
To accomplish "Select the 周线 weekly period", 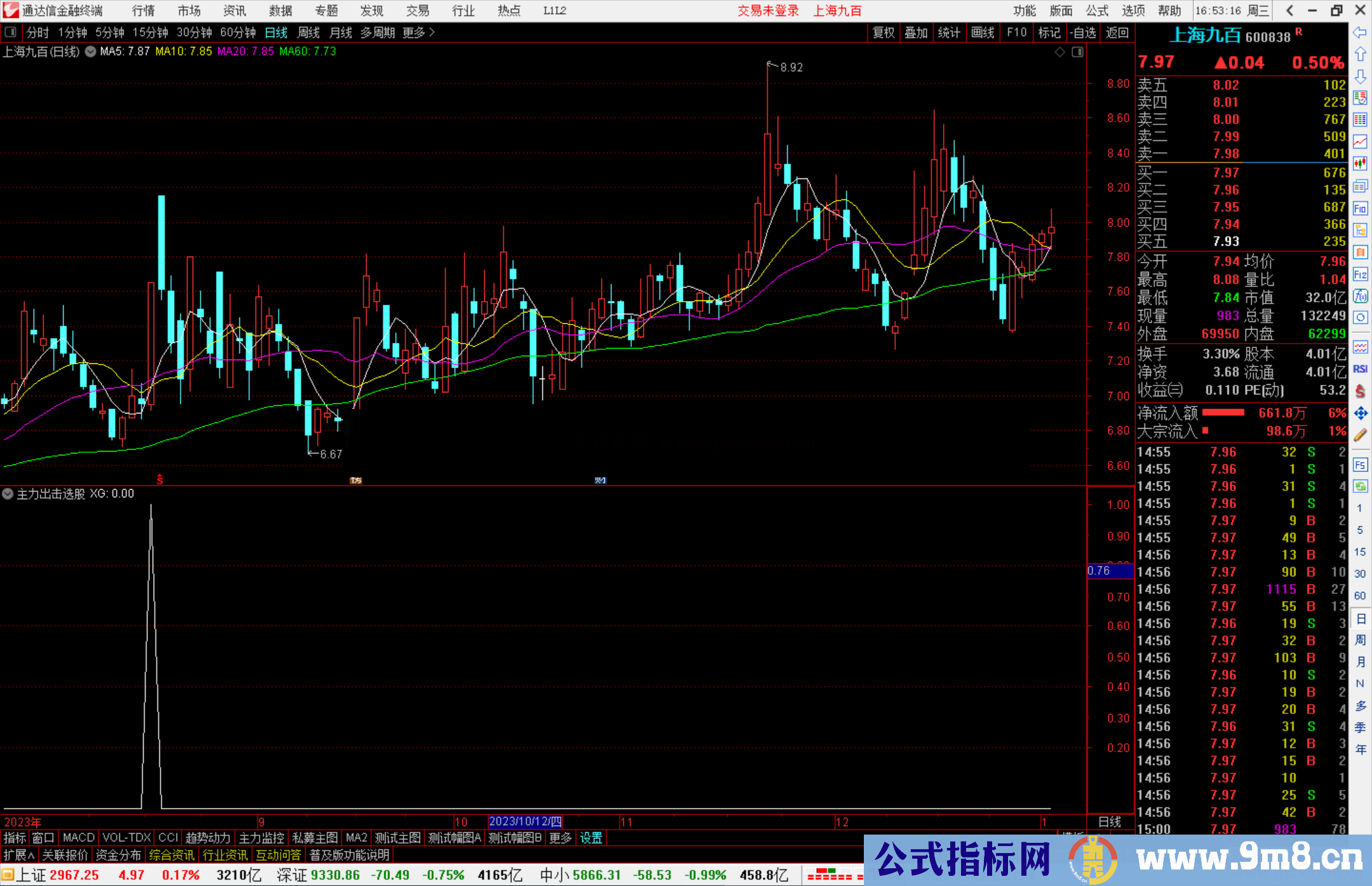I will point(309,32).
